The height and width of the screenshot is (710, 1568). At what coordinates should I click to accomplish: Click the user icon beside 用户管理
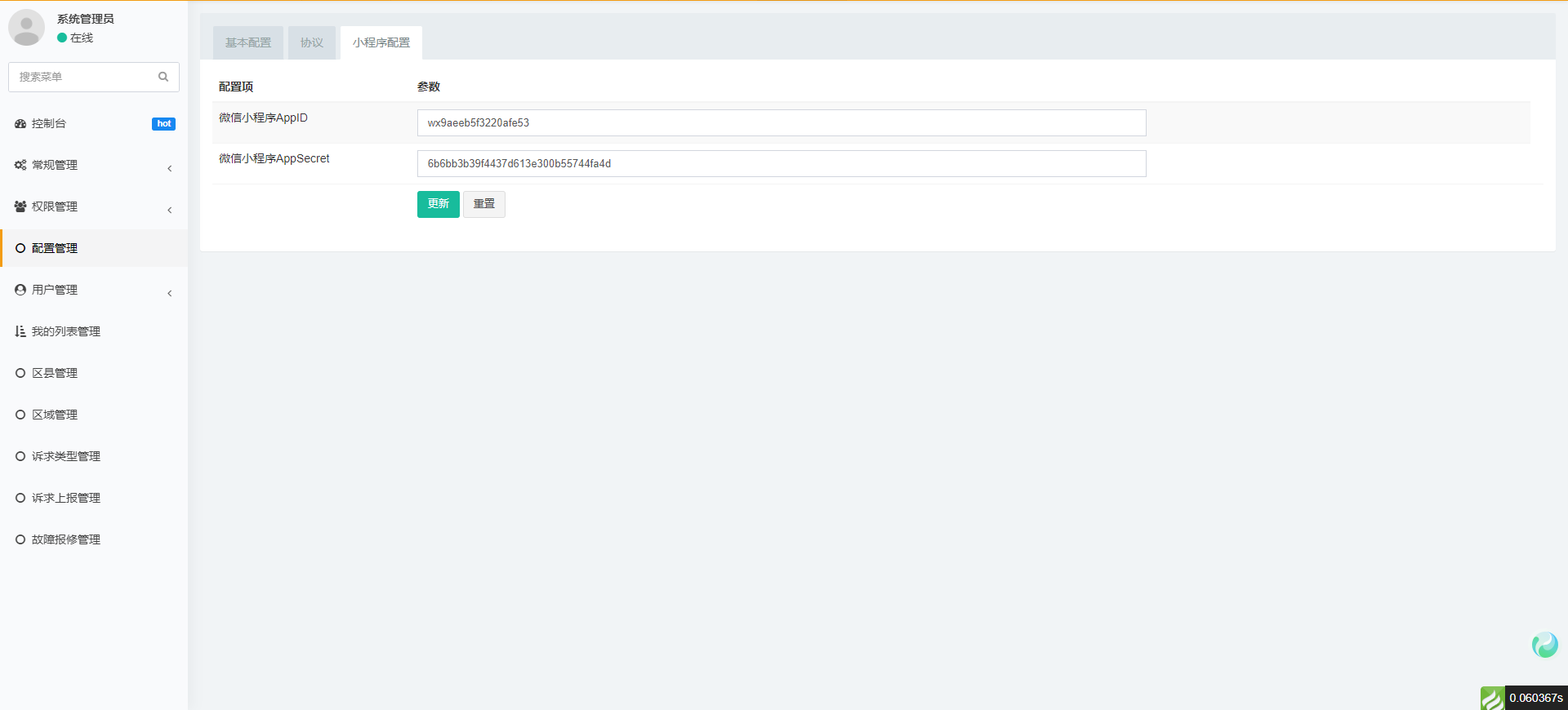tap(20, 290)
